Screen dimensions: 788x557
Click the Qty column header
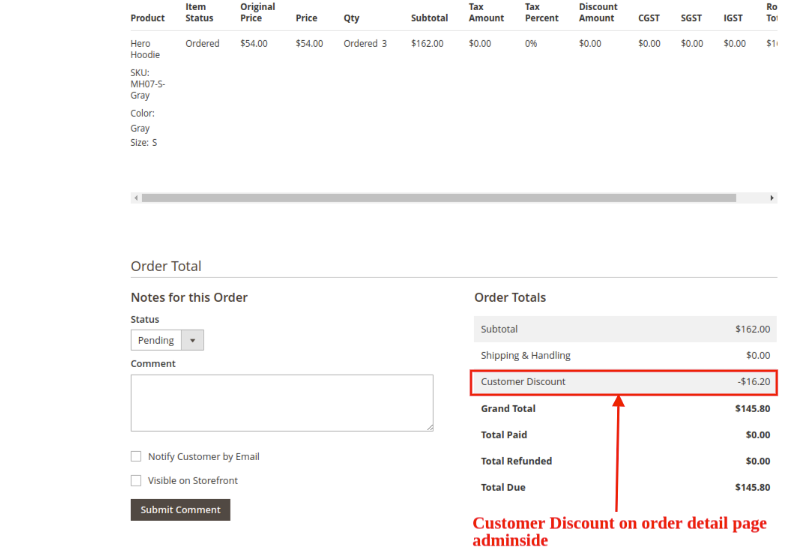351,18
